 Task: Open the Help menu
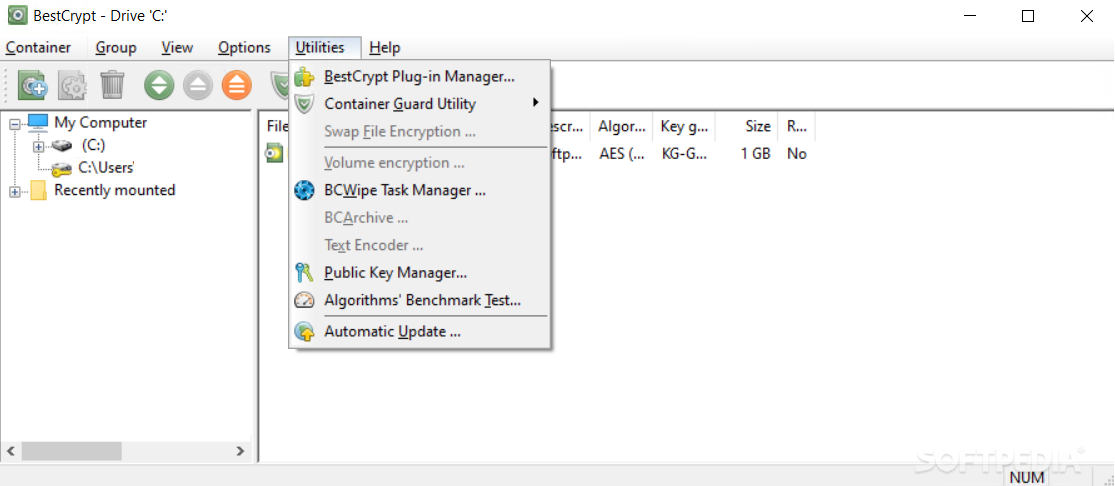(385, 48)
